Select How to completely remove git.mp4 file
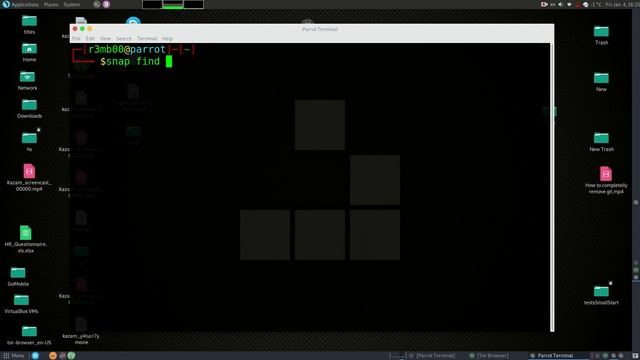Image resolution: width=640 pixels, height=360 pixels. (x=606, y=180)
